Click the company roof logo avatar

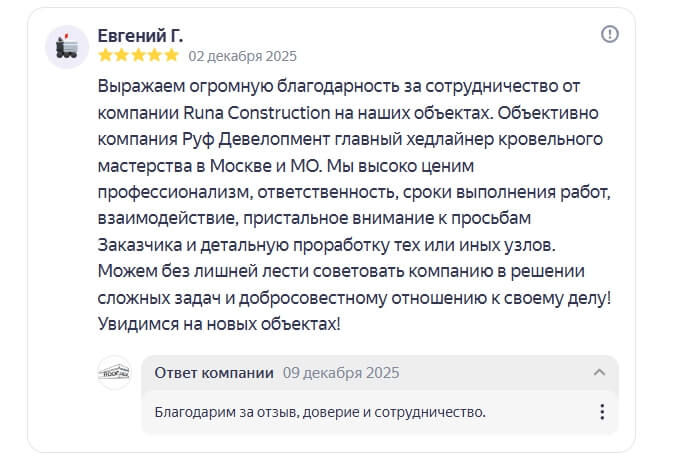click(x=114, y=373)
